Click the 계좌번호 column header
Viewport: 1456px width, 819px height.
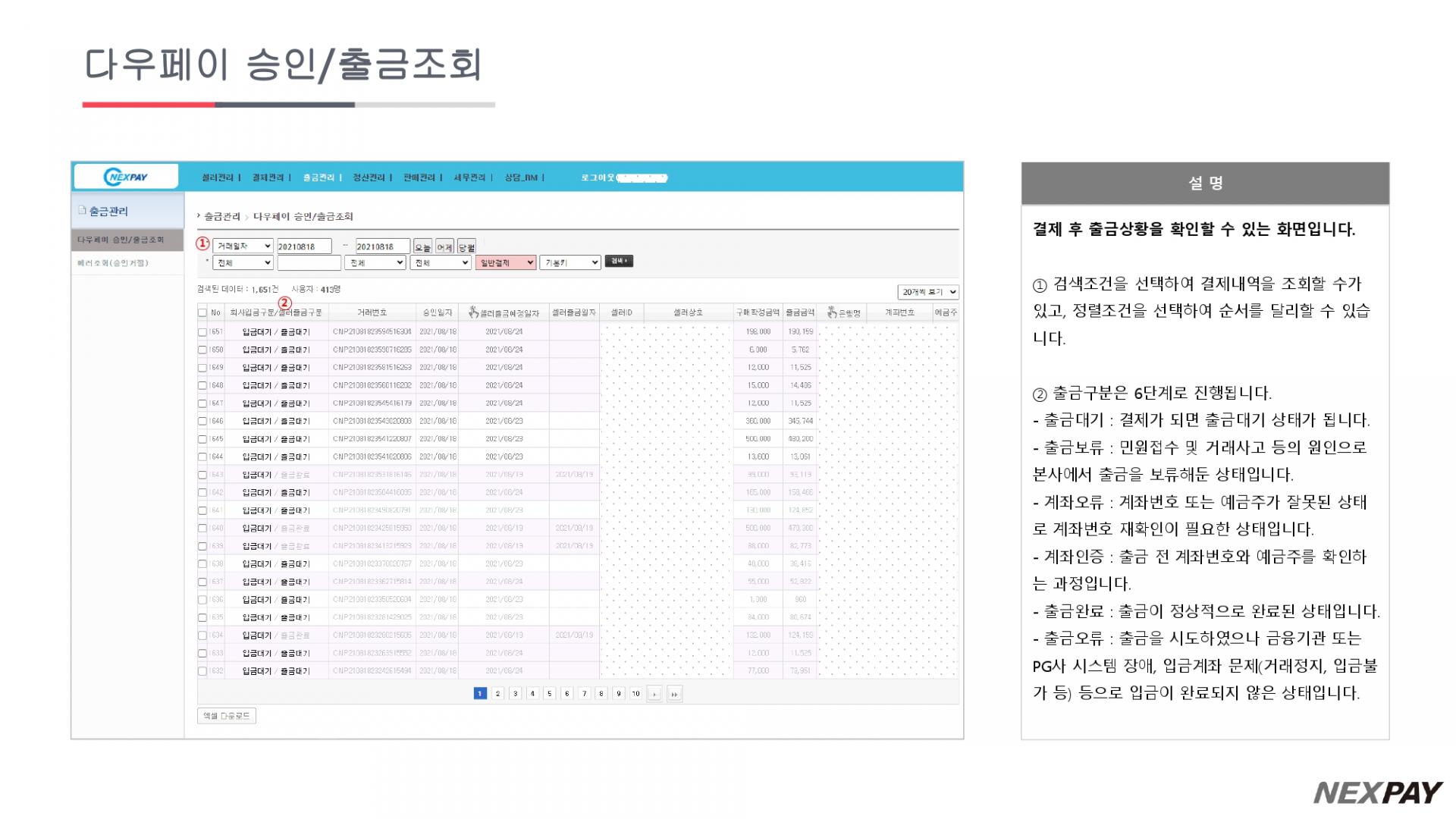point(900,312)
